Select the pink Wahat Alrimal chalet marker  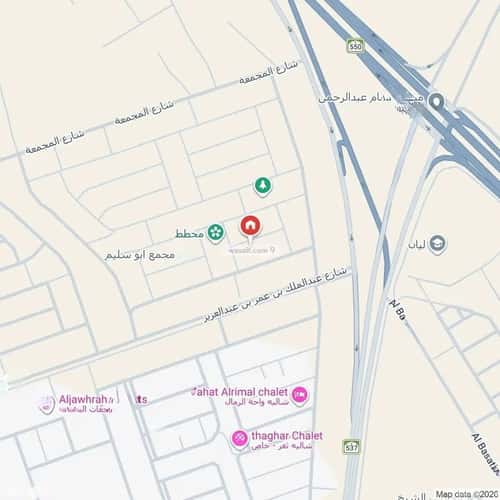tap(299, 395)
